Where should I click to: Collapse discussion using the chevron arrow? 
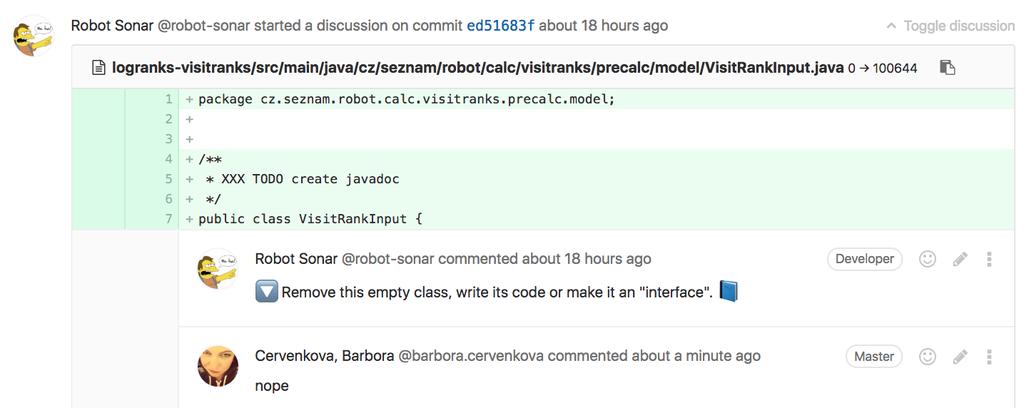pos(891,26)
